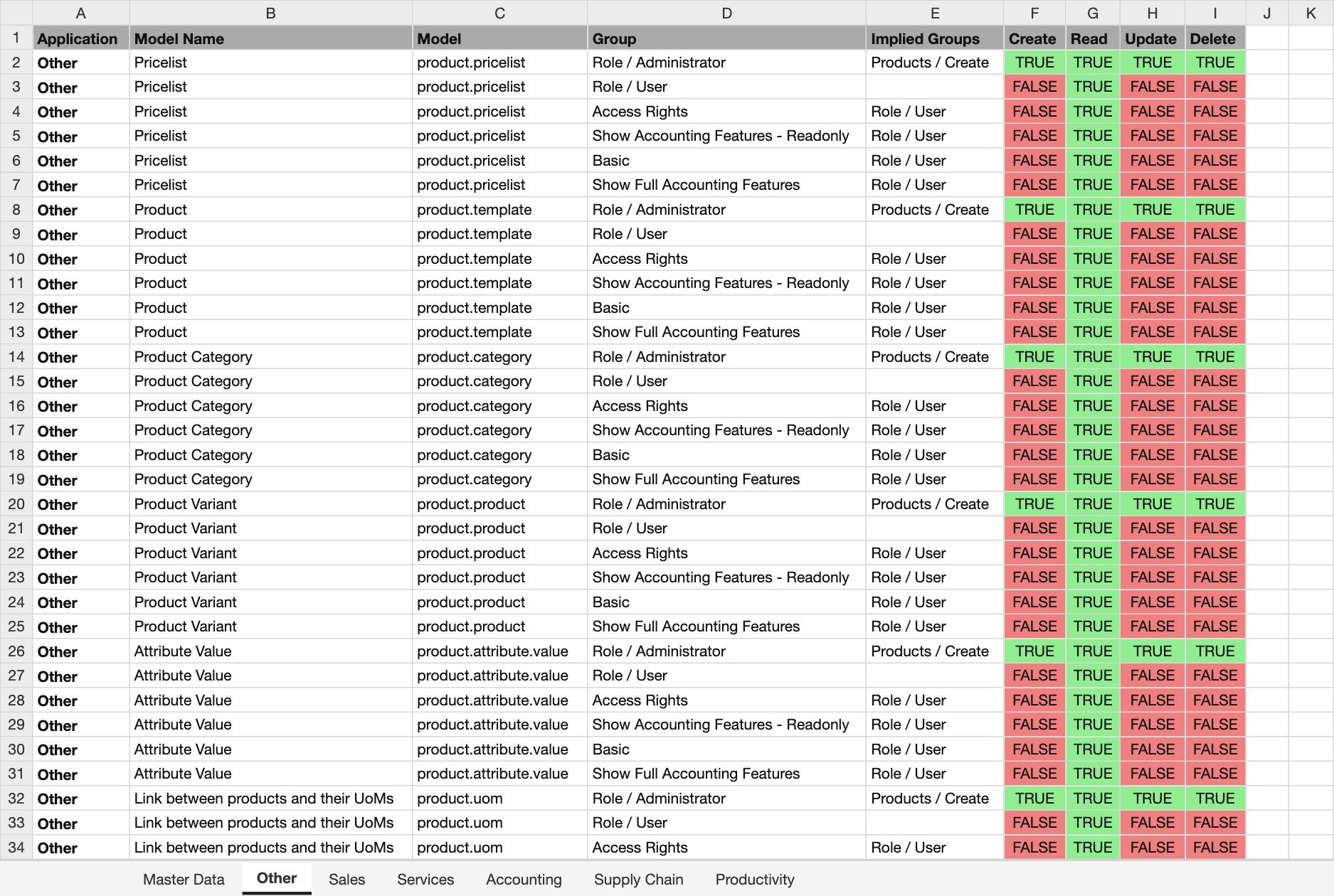
Task: Click Show Accounting Features - Readonly in row 5
Action: point(726,136)
